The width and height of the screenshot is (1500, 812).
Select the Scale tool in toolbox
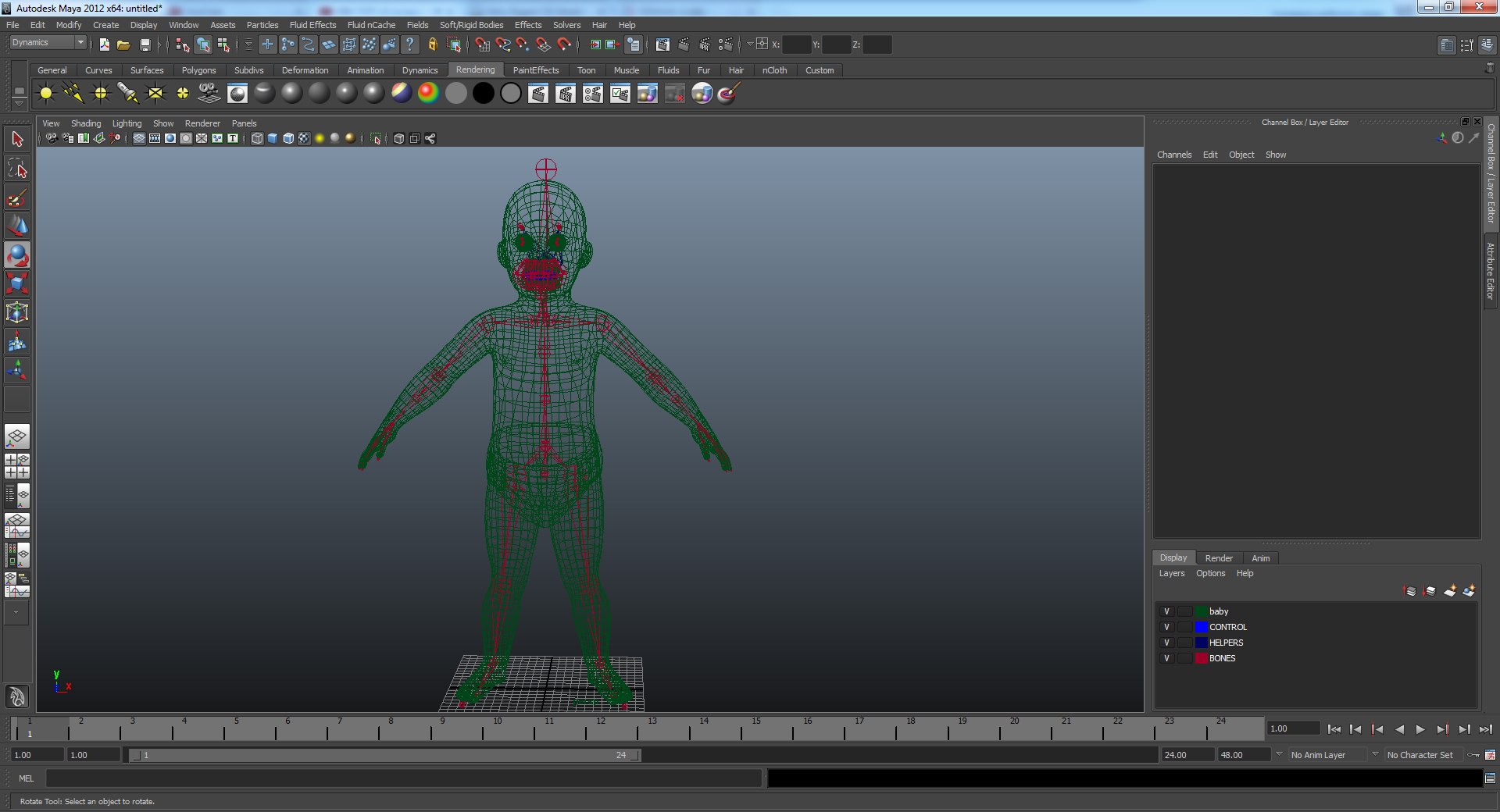(x=17, y=284)
